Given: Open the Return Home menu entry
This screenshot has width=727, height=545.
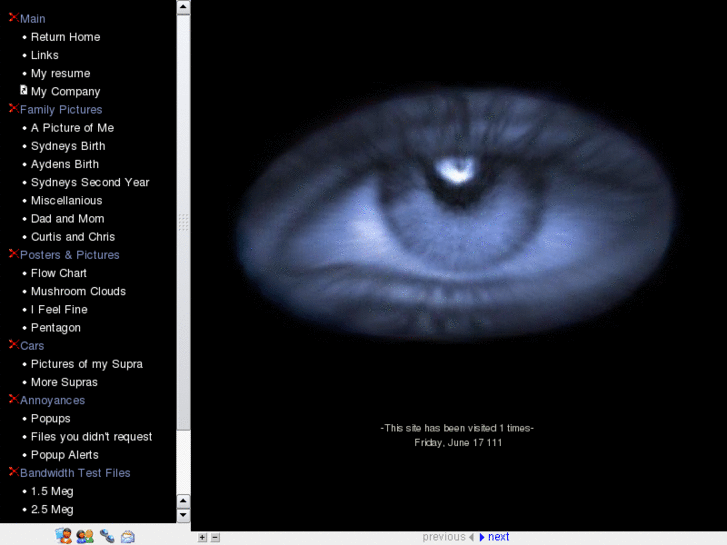Looking at the screenshot, I should tap(65, 37).
